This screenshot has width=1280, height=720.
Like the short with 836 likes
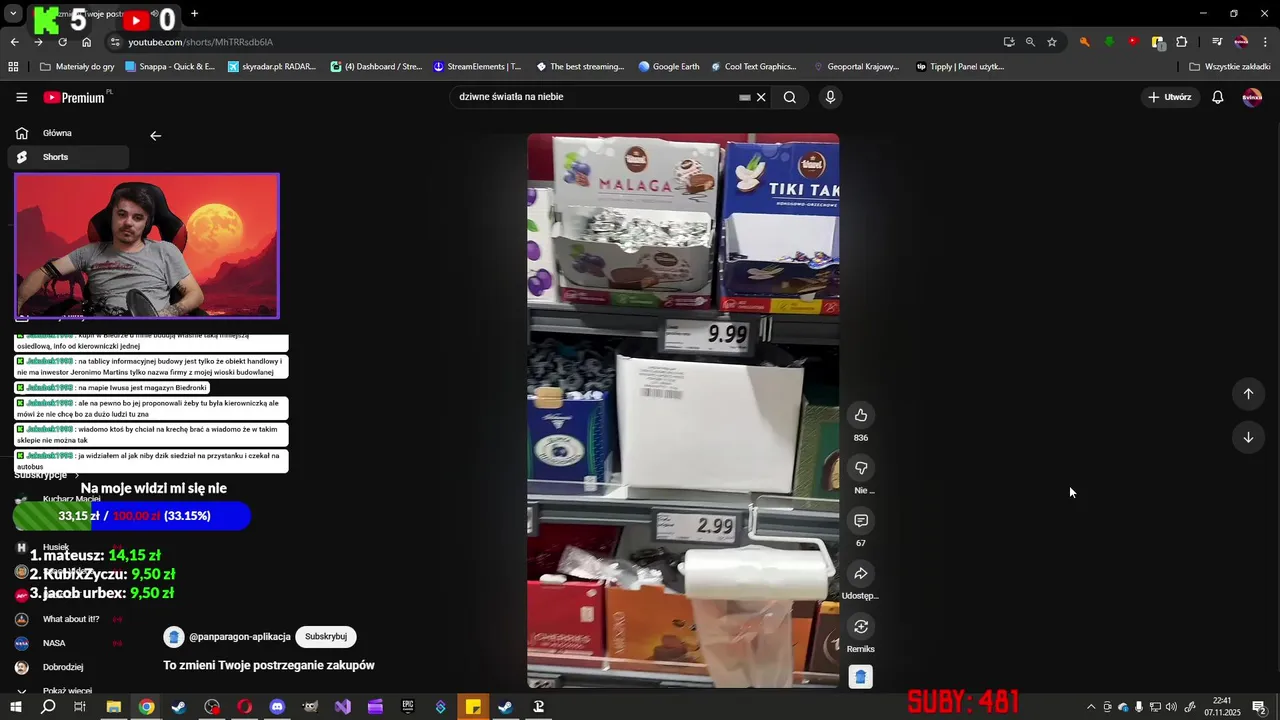[x=861, y=415]
